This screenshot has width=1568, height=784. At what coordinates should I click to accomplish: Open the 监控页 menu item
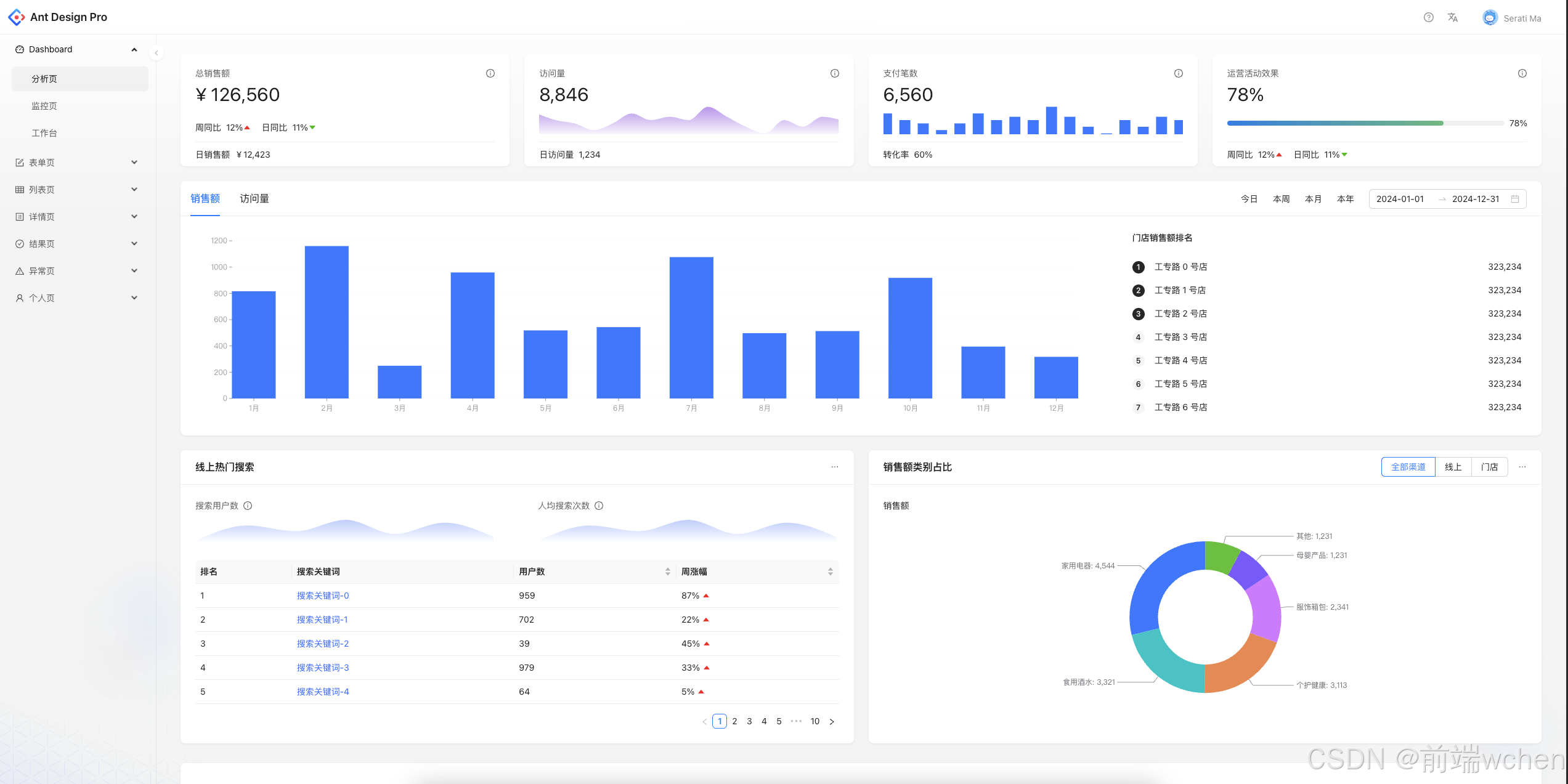(44, 106)
